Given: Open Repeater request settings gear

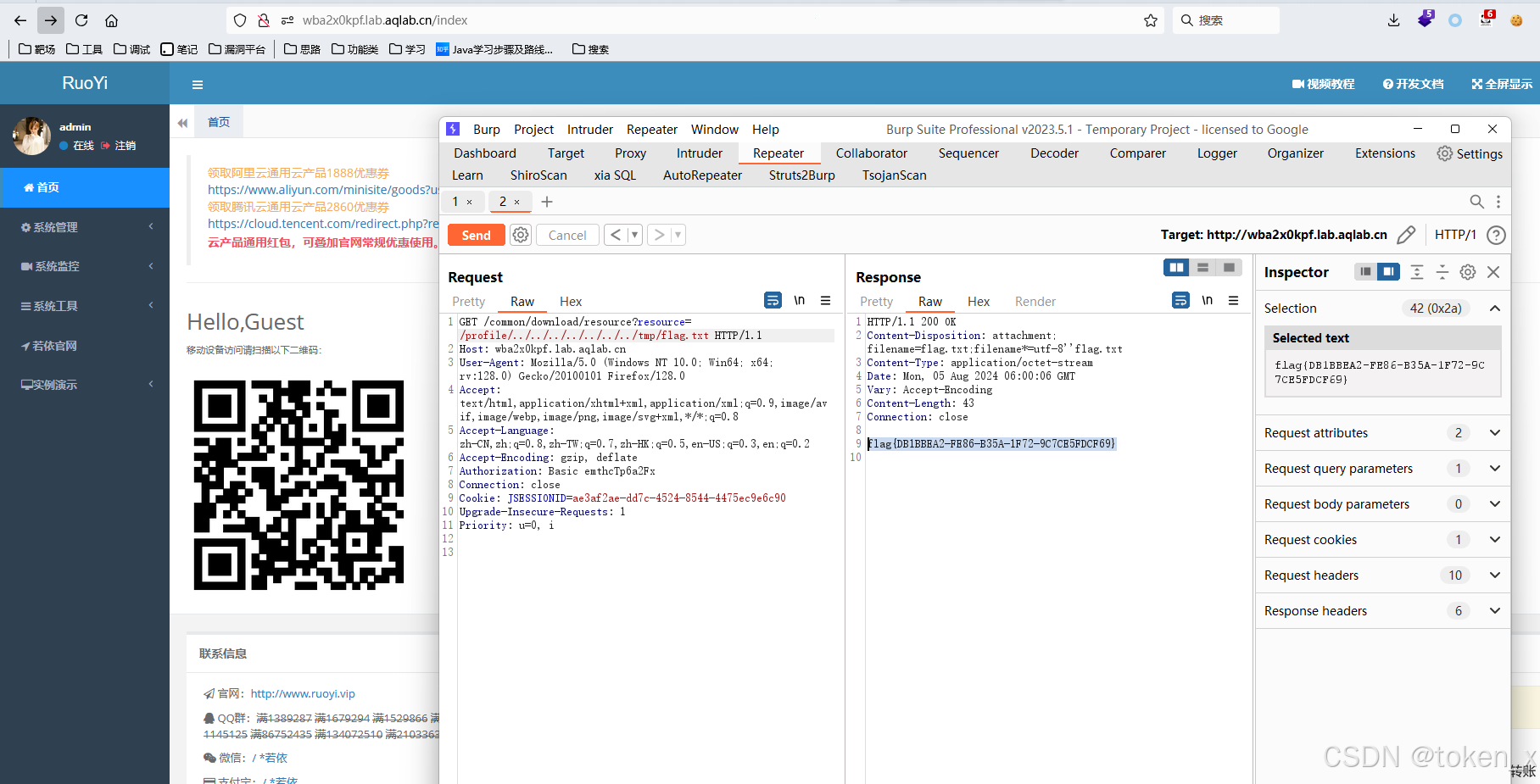Looking at the screenshot, I should tap(521, 235).
